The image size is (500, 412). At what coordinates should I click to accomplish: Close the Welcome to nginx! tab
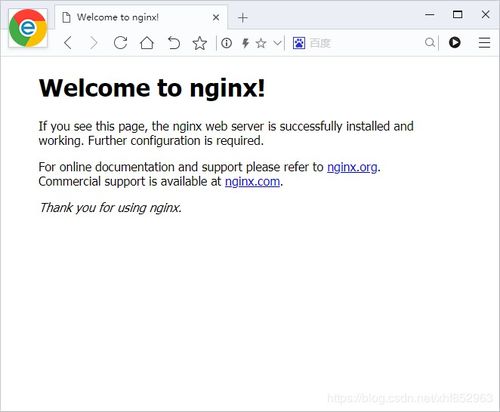coord(216,17)
